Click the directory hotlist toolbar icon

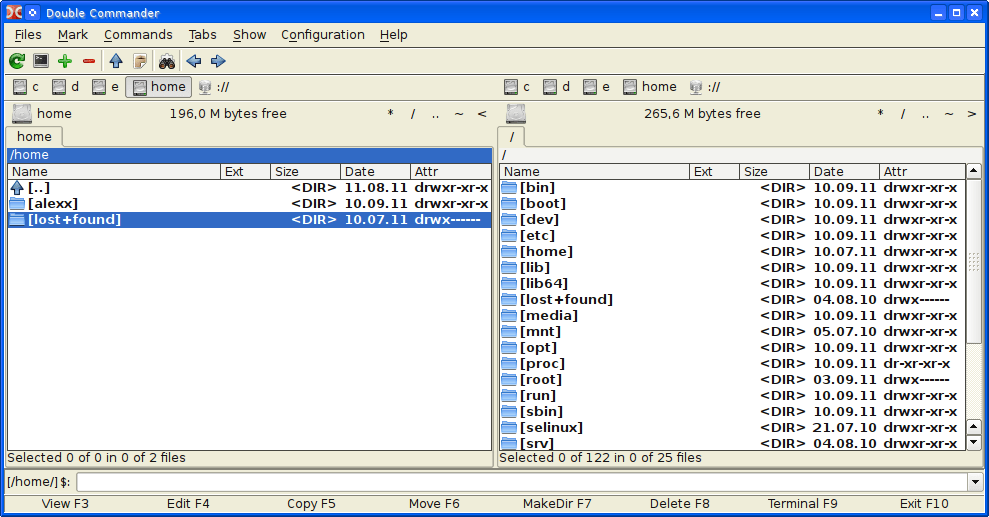pyautogui.click(x=140, y=61)
